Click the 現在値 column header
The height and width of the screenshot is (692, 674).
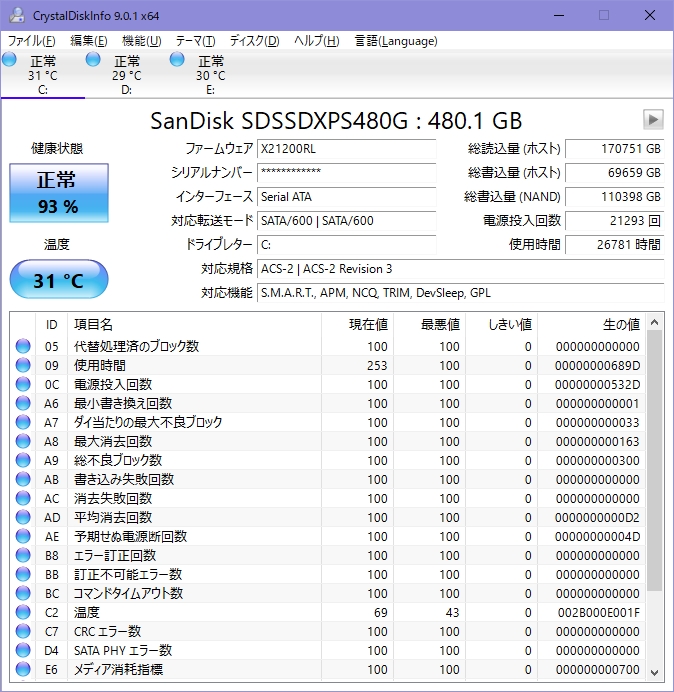pos(357,324)
